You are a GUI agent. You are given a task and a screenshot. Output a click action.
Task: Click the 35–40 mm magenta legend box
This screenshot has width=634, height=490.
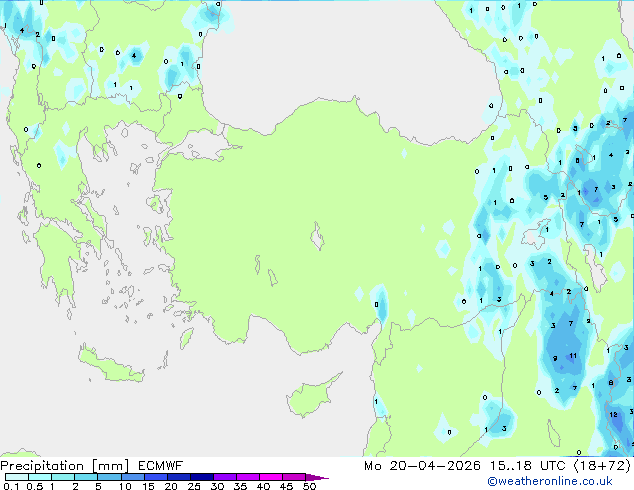pyautogui.click(x=247, y=477)
